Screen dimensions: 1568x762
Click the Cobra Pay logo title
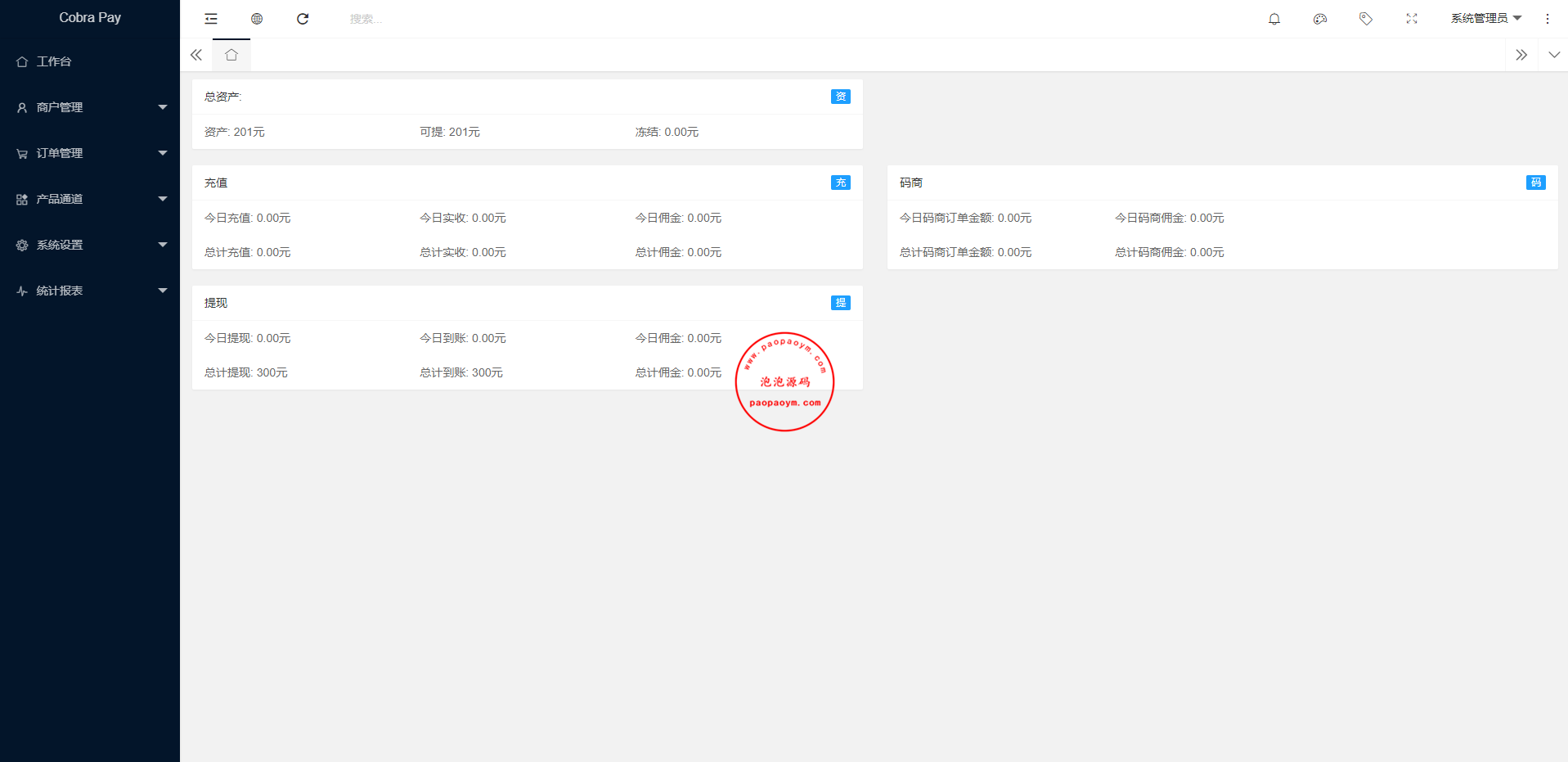(90, 17)
